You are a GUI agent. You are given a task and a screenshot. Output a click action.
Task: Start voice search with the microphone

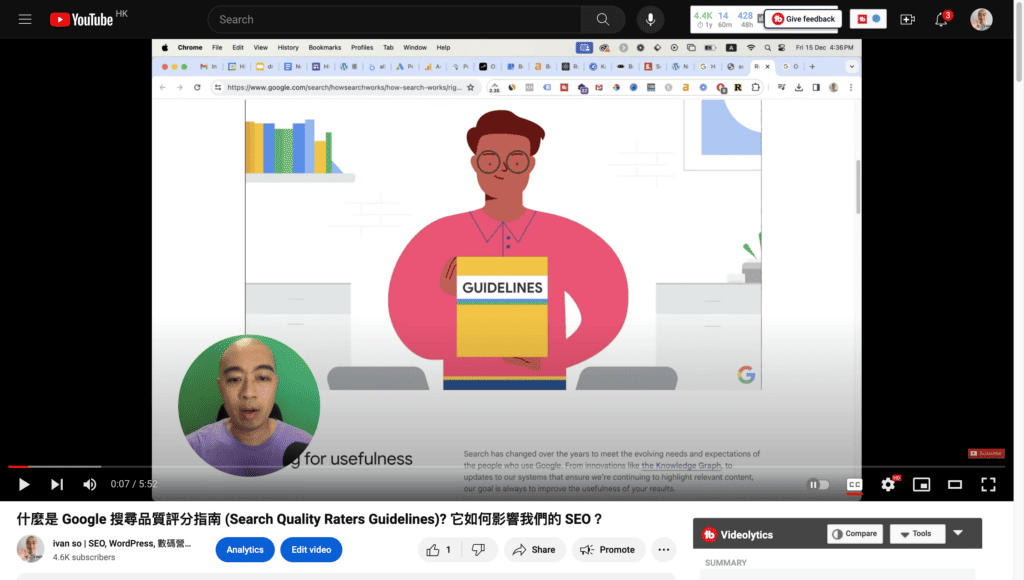point(650,20)
